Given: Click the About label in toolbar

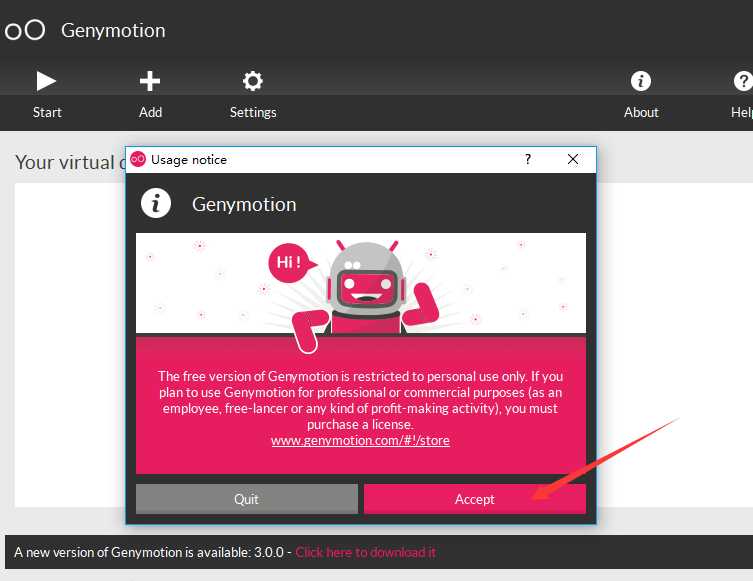Looking at the screenshot, I should tap(641, 112).
